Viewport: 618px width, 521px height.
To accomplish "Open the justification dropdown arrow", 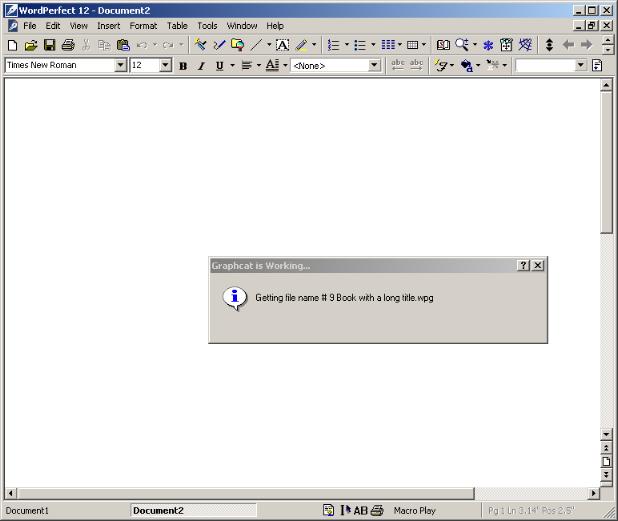I will pos(259,65).
